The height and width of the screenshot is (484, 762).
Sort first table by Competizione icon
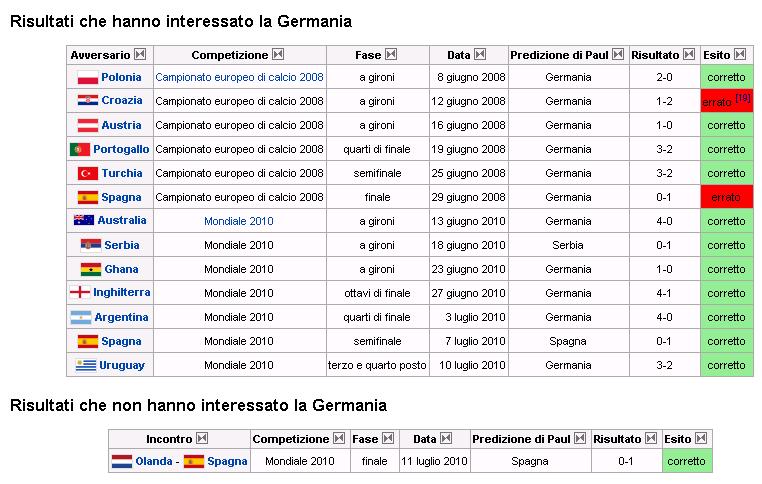pyautogui.click(x=278, y=54)
